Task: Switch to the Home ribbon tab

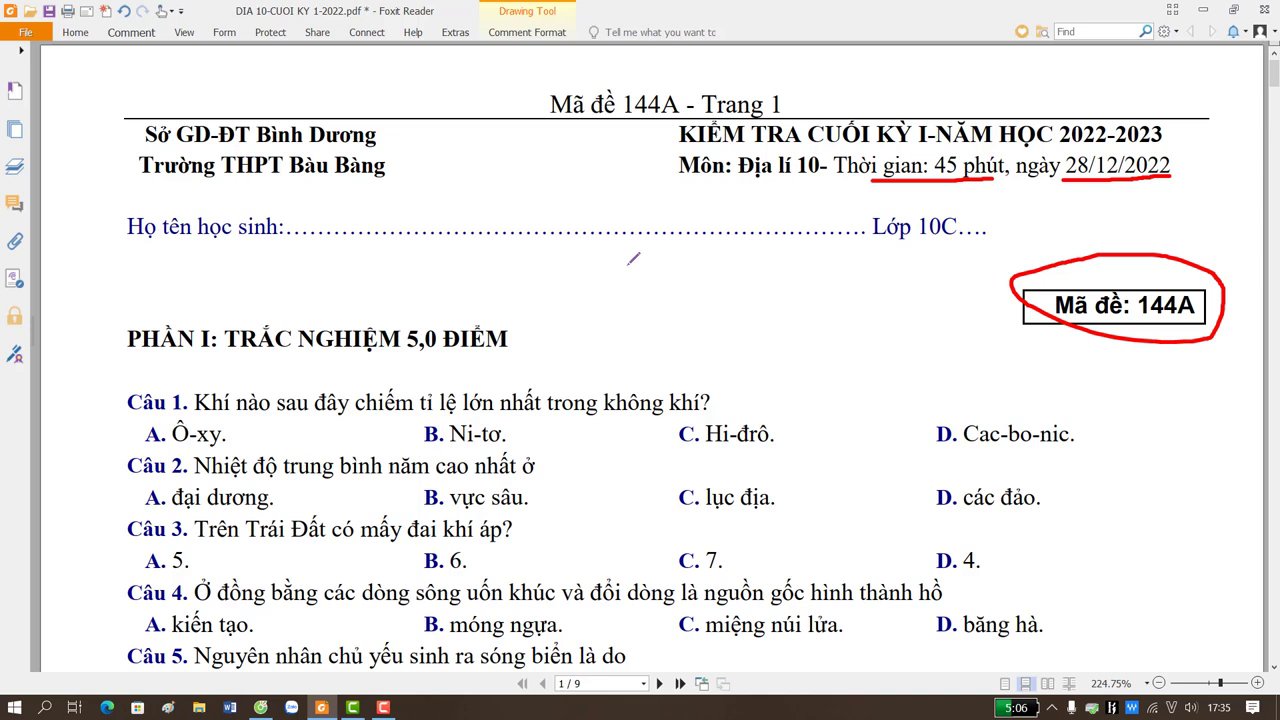Action: [x=75, y=32]
